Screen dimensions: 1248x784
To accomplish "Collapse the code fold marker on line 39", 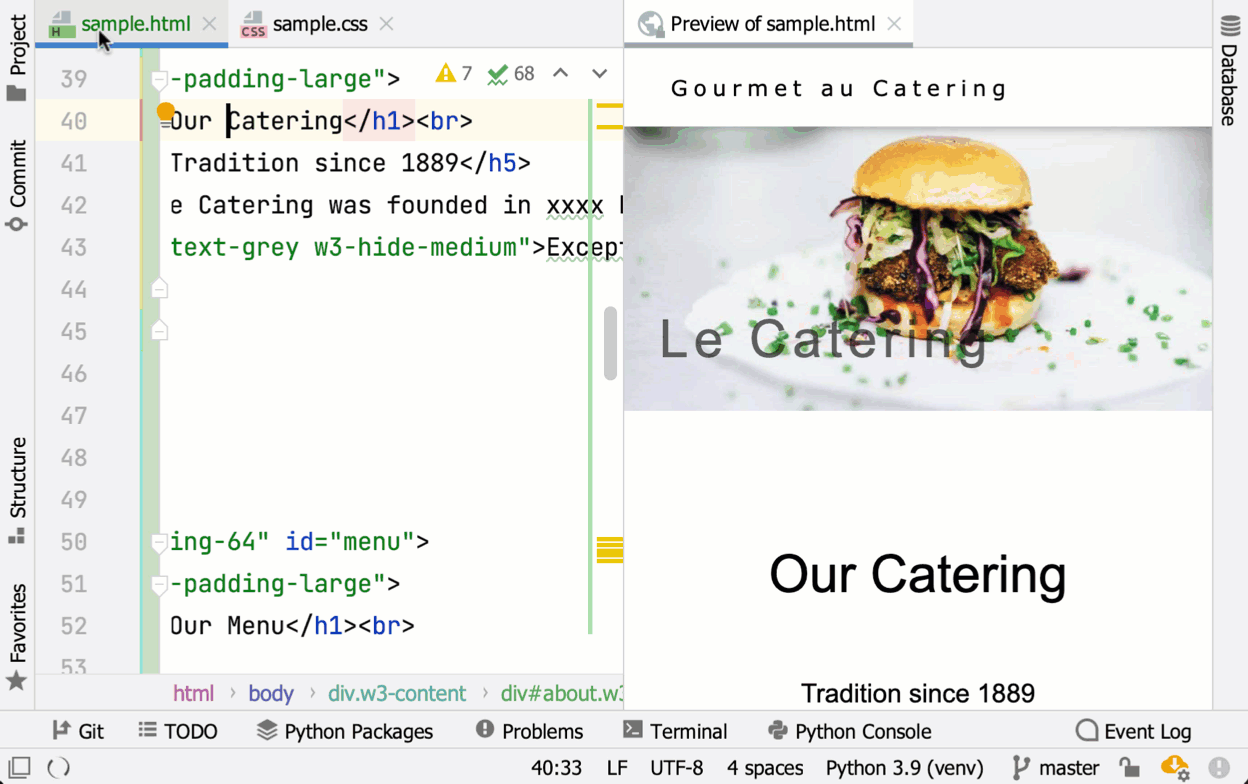I will 159,79.
